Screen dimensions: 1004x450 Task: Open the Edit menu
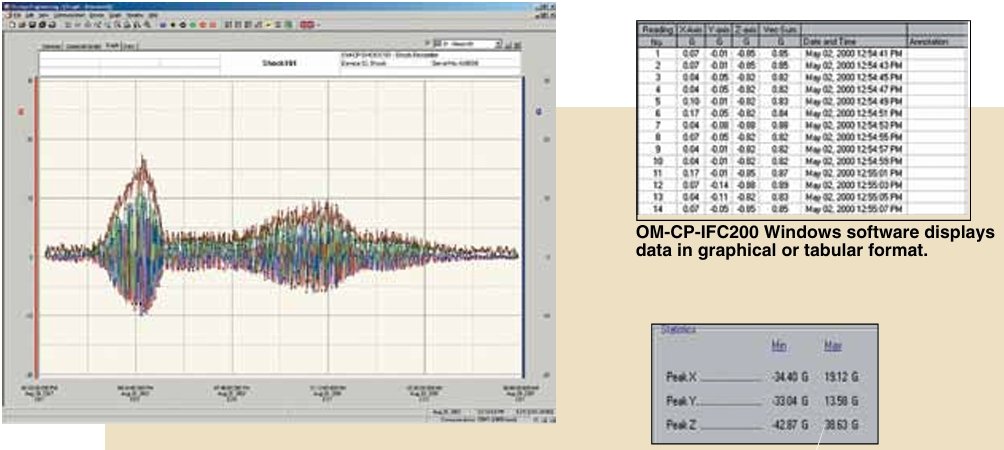(x=29, y=15)
